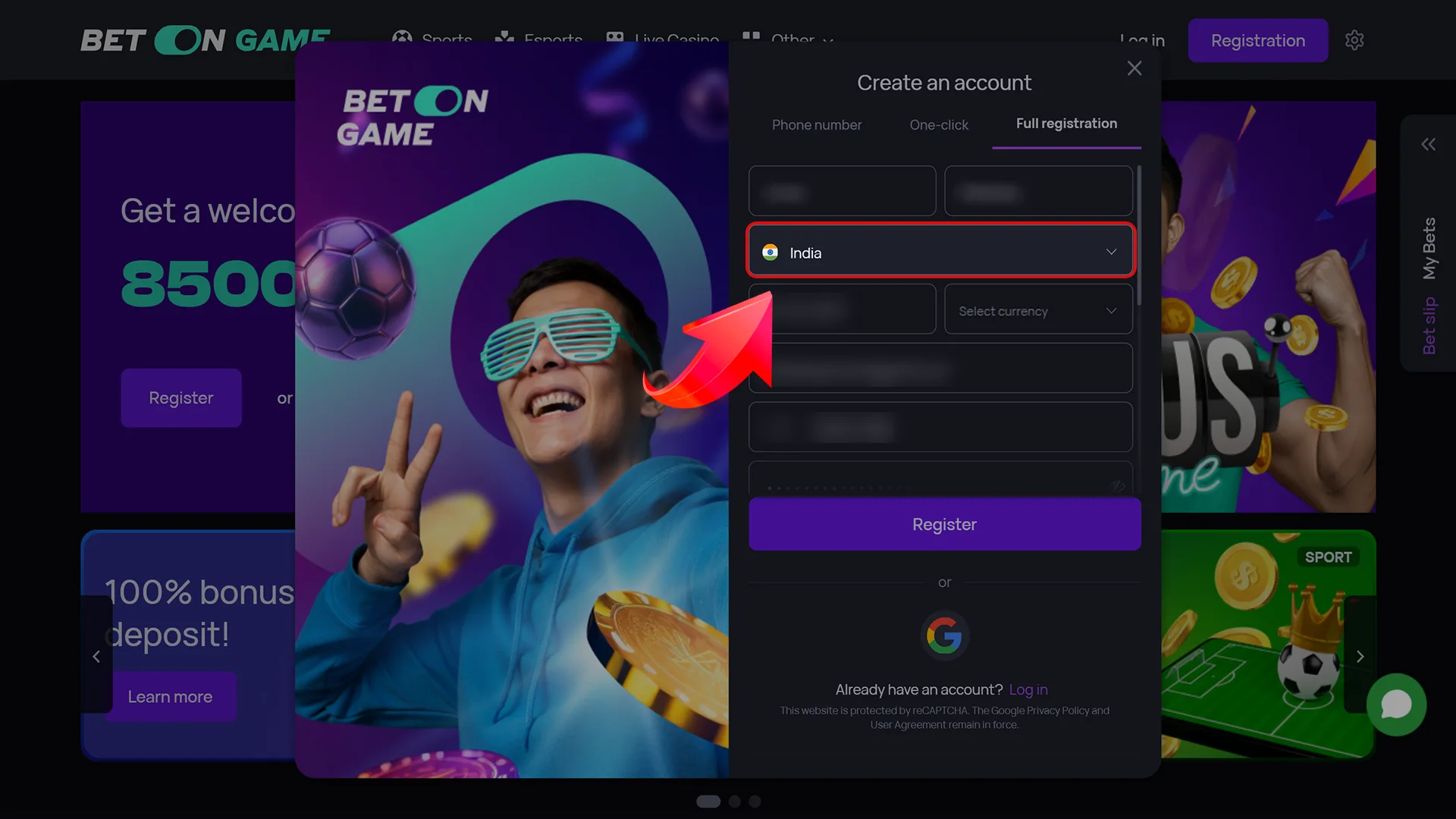Switch to Phone number registration tab

[x=816, y=123]
